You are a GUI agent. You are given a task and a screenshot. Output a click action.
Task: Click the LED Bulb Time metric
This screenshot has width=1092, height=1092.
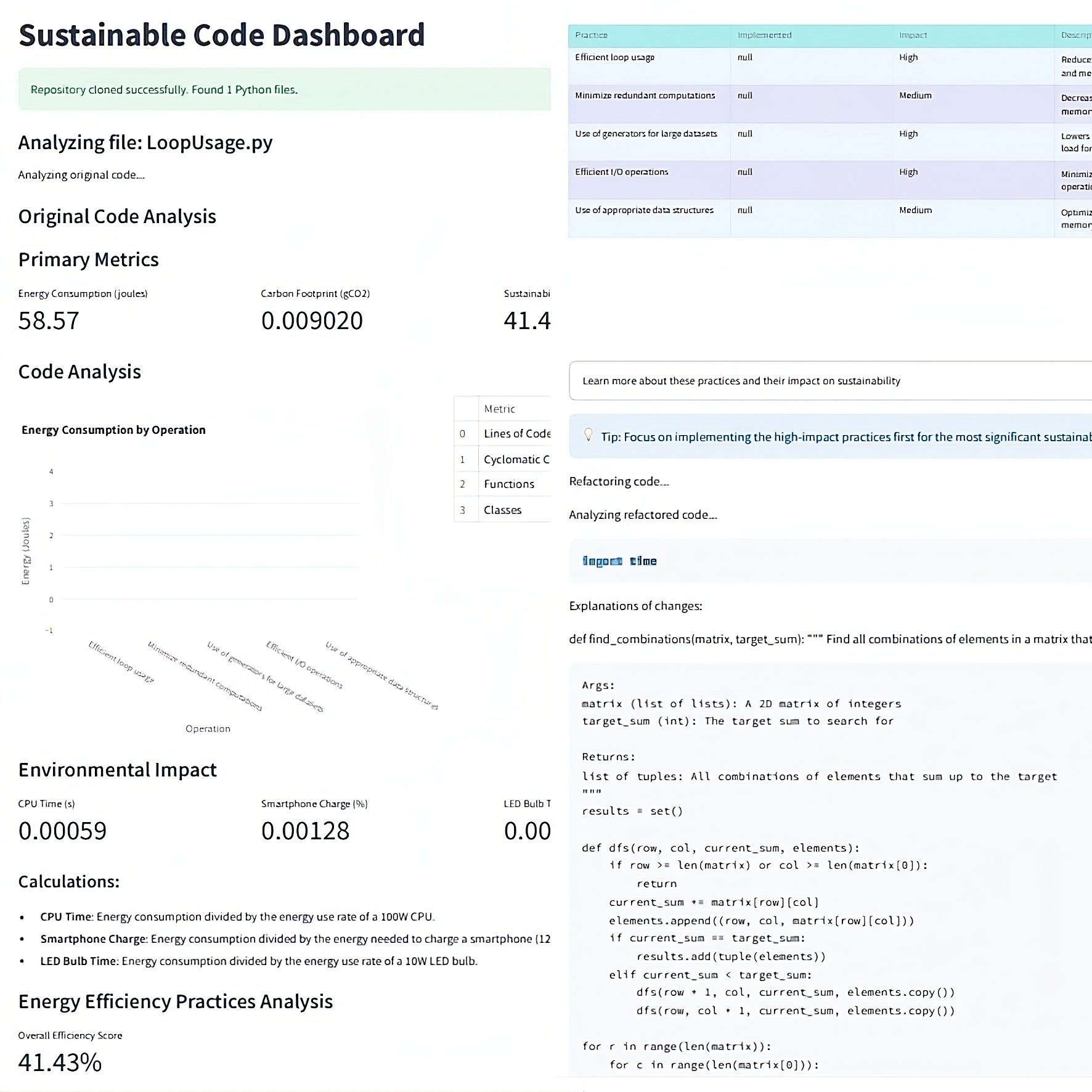527,831
